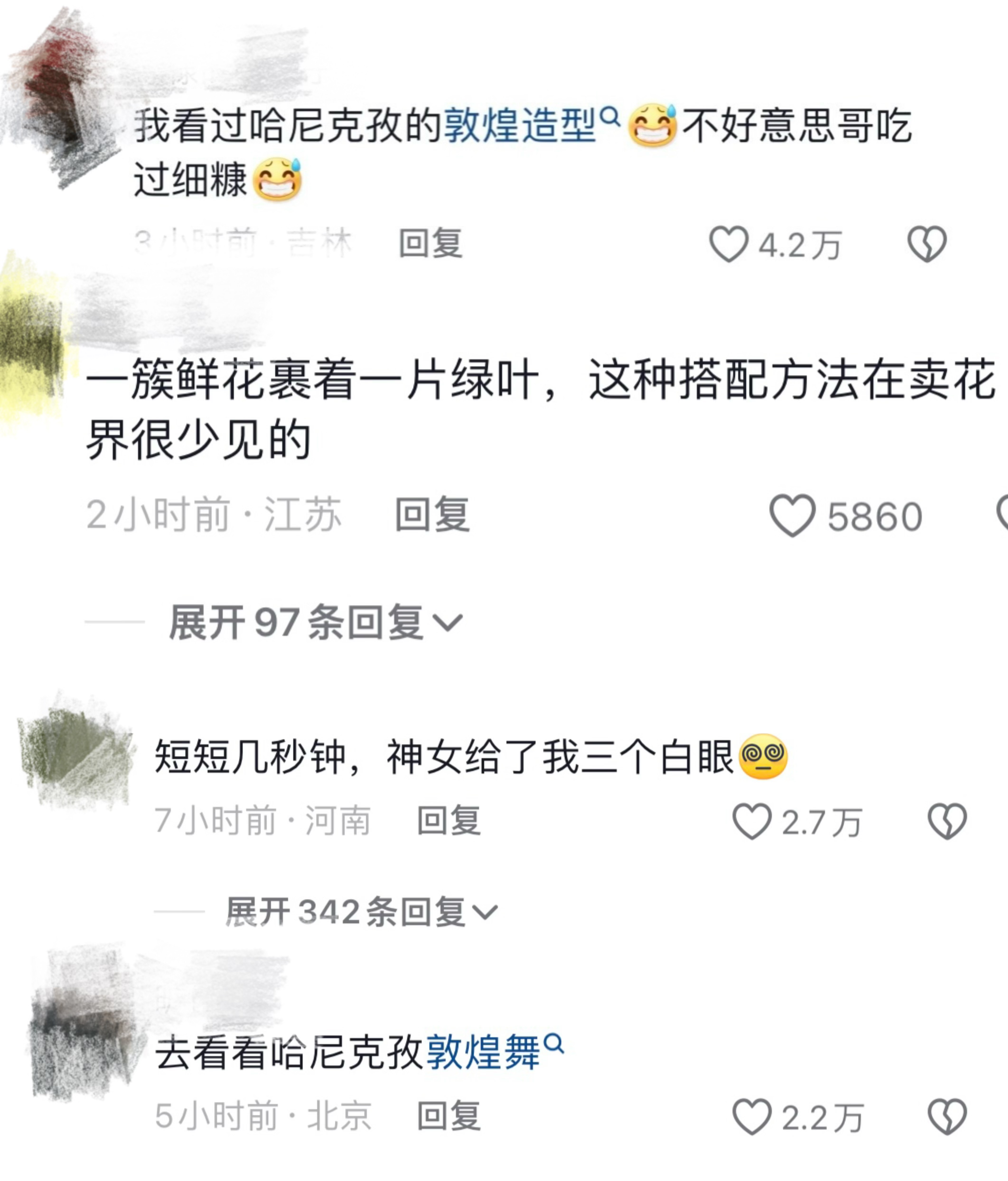Expand 97 replies
Image resolution: width=1008 pixels, height=1181 pixels.
[316, 622]
